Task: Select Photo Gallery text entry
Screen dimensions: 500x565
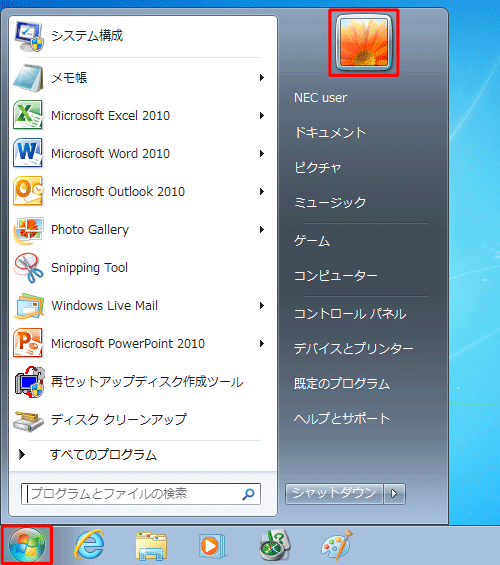Action: 90,230
